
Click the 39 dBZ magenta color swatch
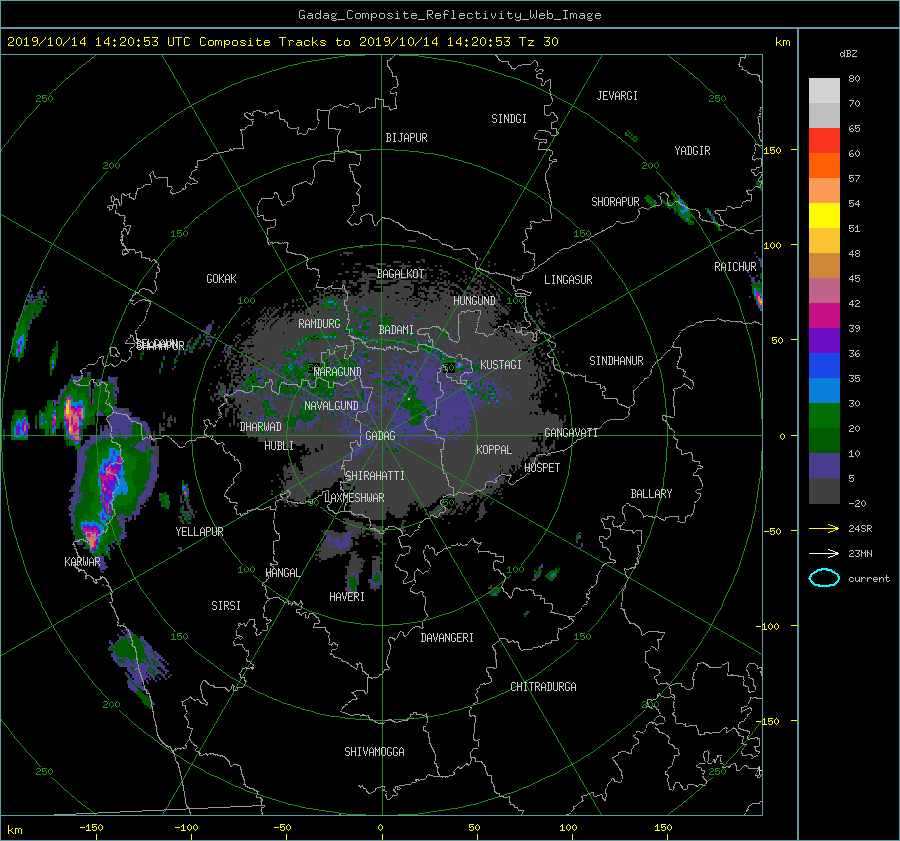pos(824,315)
